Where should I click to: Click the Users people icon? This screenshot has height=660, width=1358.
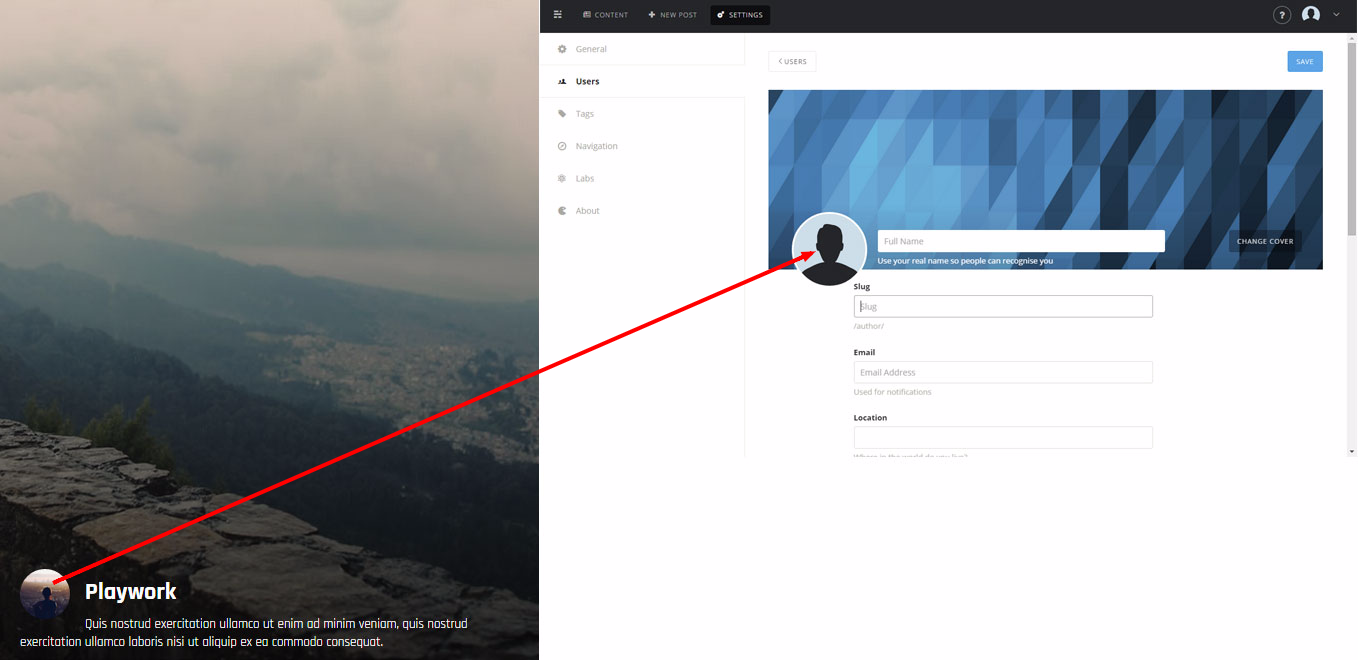pyautogui.click(x=562, y=81)
